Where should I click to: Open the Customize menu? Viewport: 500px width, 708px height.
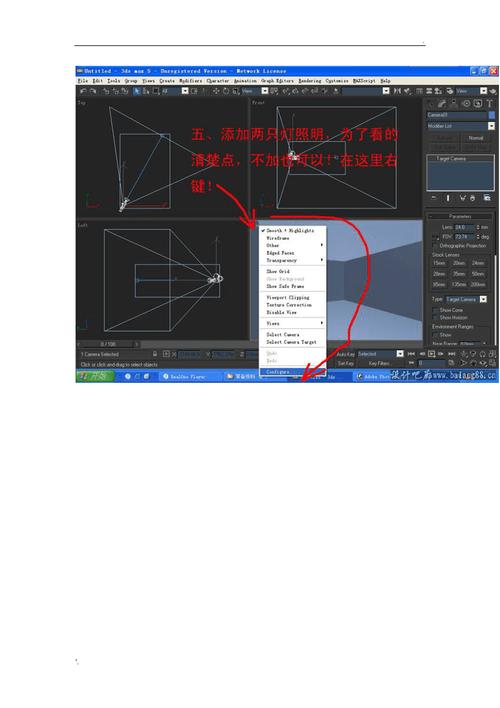coord(337,81)
